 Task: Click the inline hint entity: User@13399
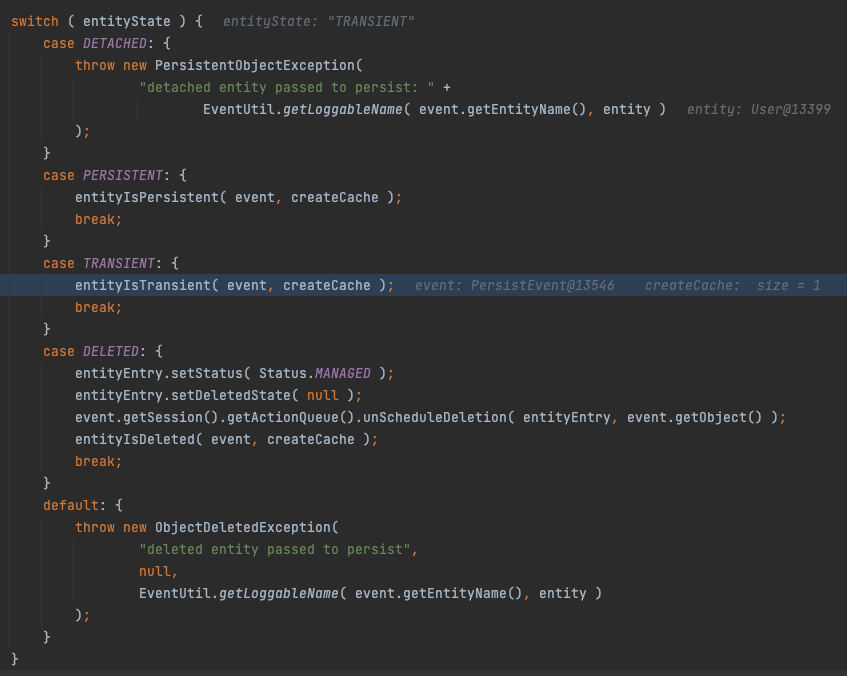(758, 109)
